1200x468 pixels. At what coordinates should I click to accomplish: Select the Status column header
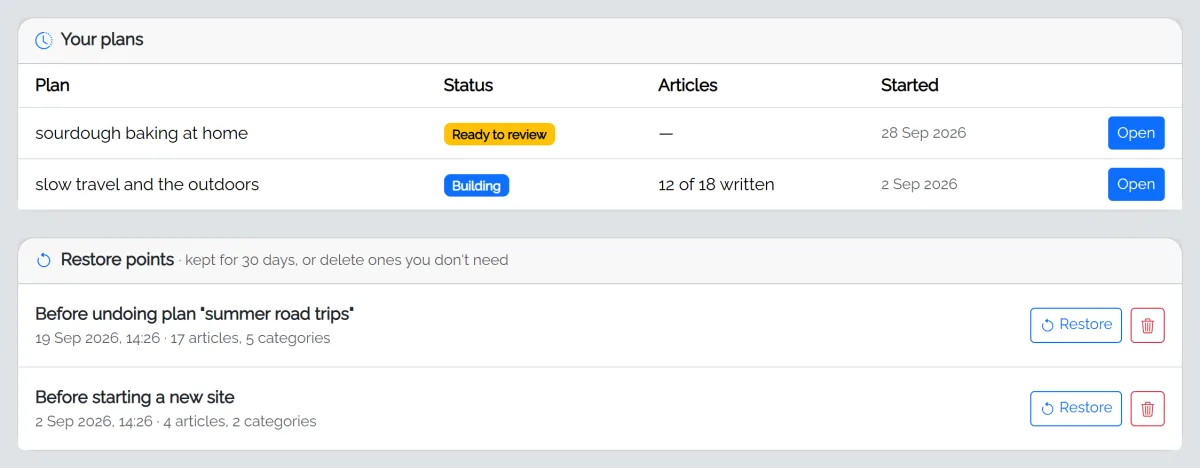(468, 85)
